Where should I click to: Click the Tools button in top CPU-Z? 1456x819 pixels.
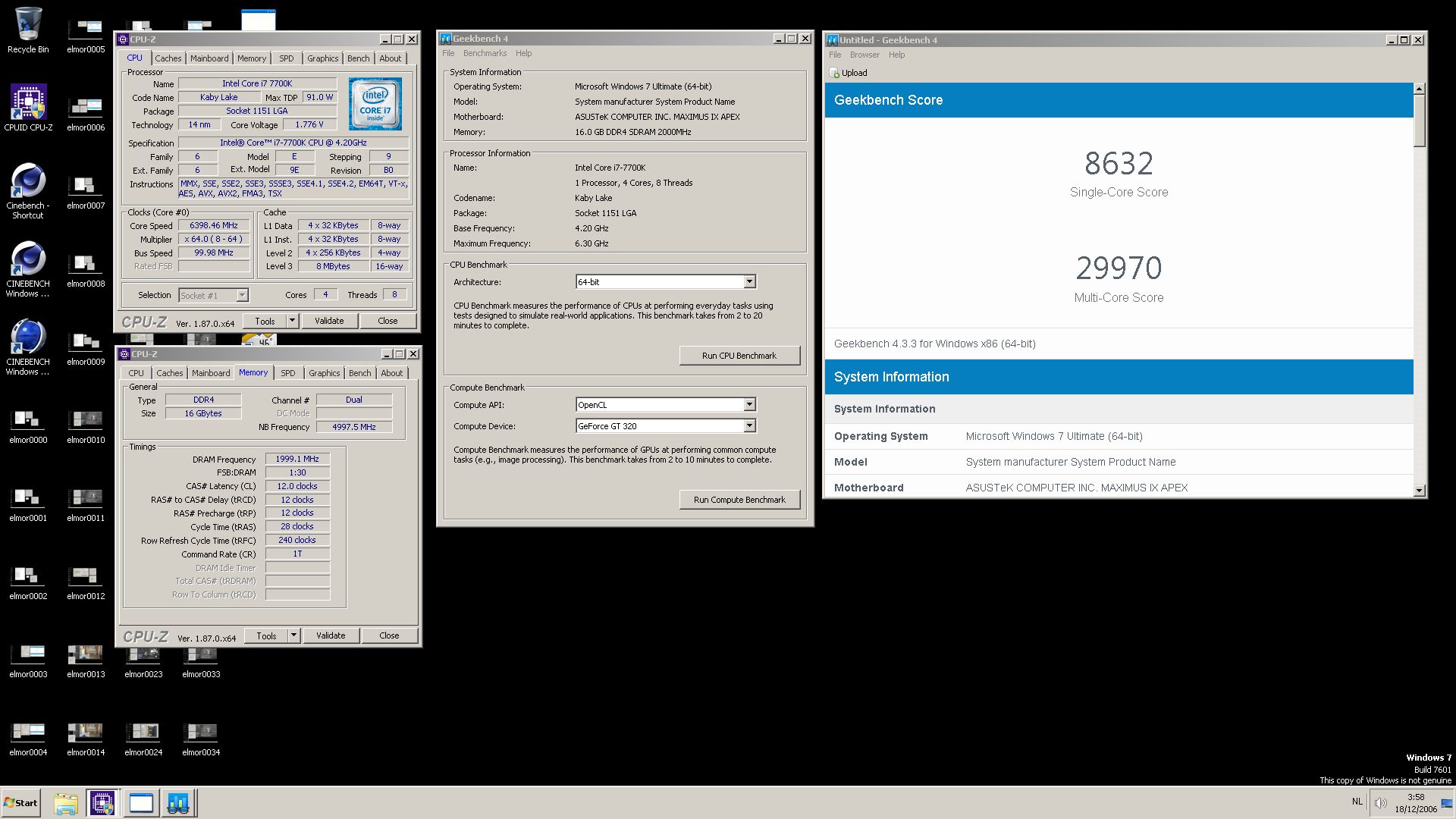(265, 321)
